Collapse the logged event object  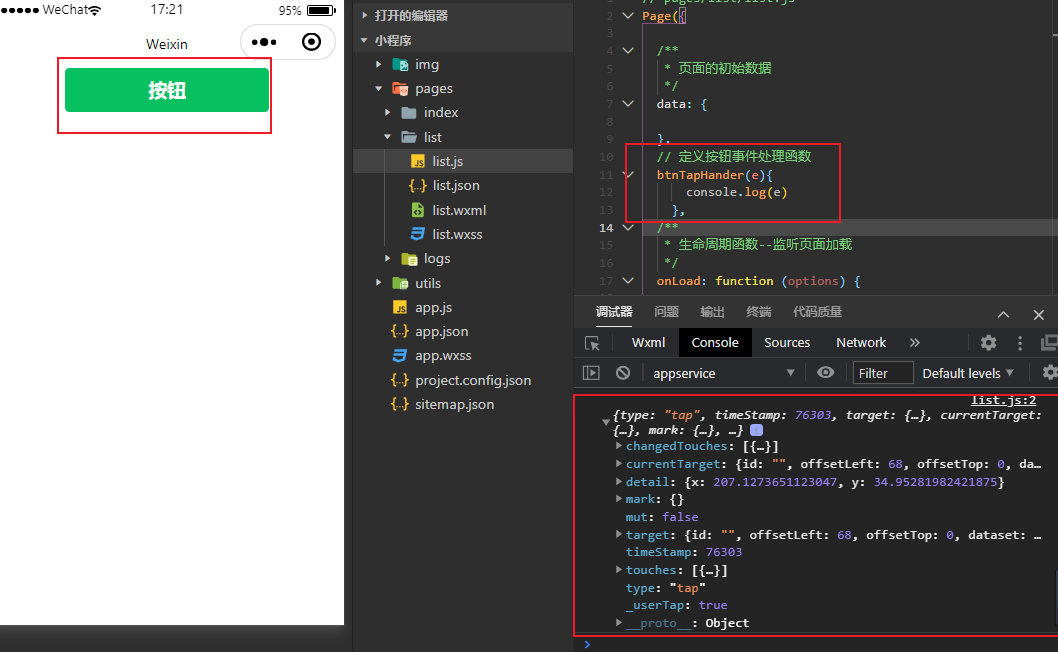[x=606, y=422]
